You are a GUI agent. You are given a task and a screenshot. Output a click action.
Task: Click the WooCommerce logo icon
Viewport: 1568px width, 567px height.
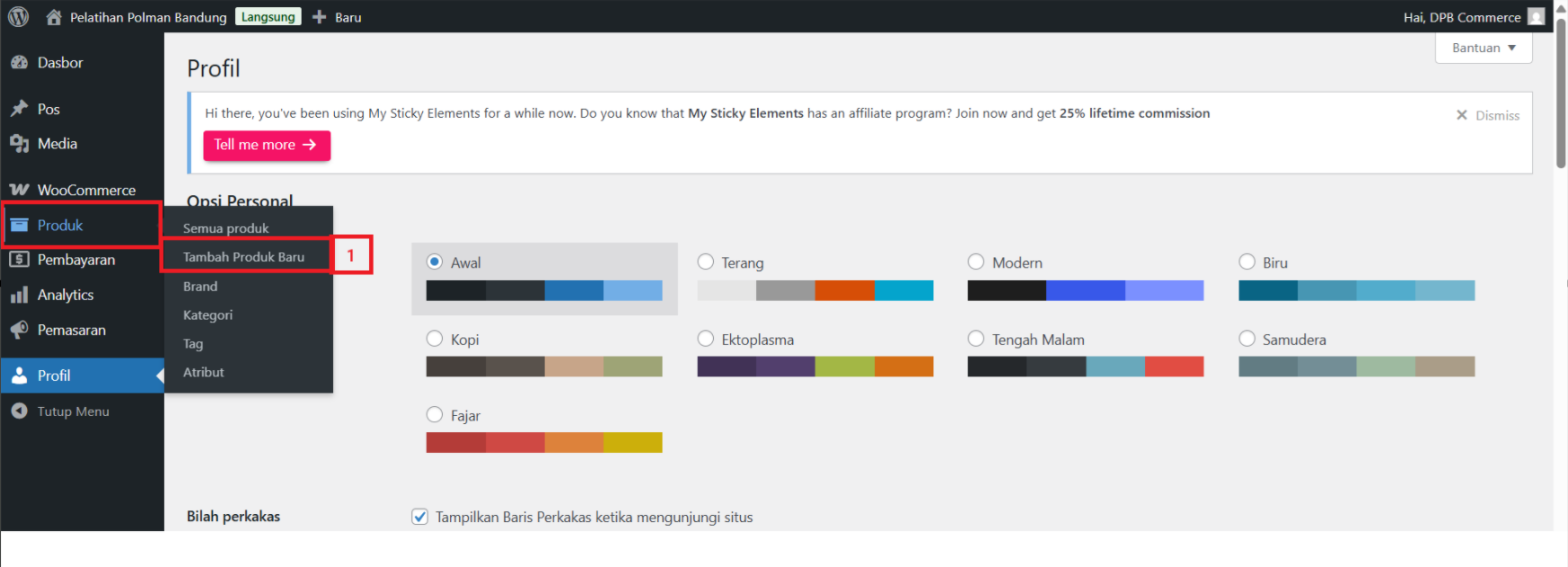pos(19,190)
